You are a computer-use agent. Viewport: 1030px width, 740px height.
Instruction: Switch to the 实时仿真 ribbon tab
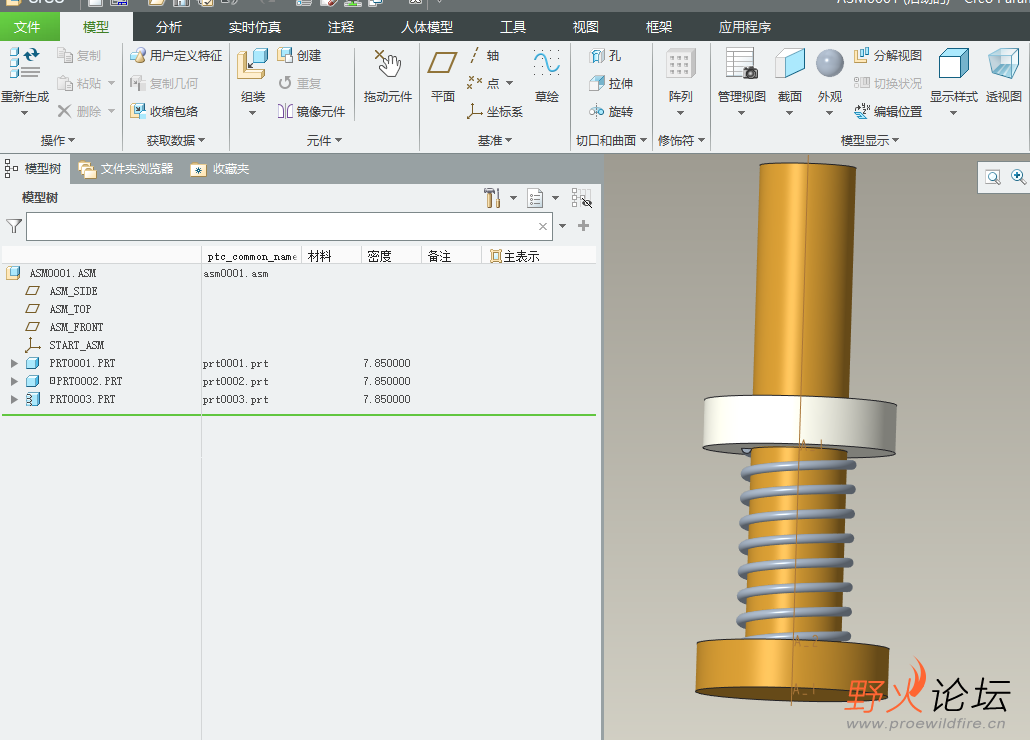tap(255, 27)
